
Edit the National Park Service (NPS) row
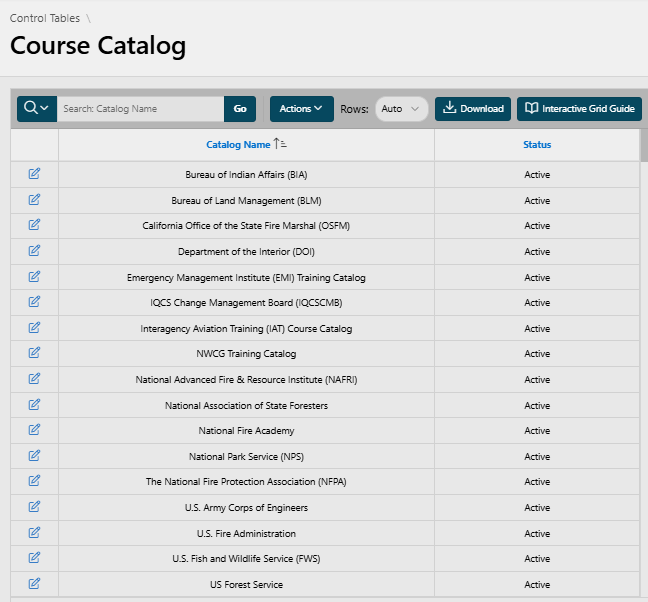34,456
